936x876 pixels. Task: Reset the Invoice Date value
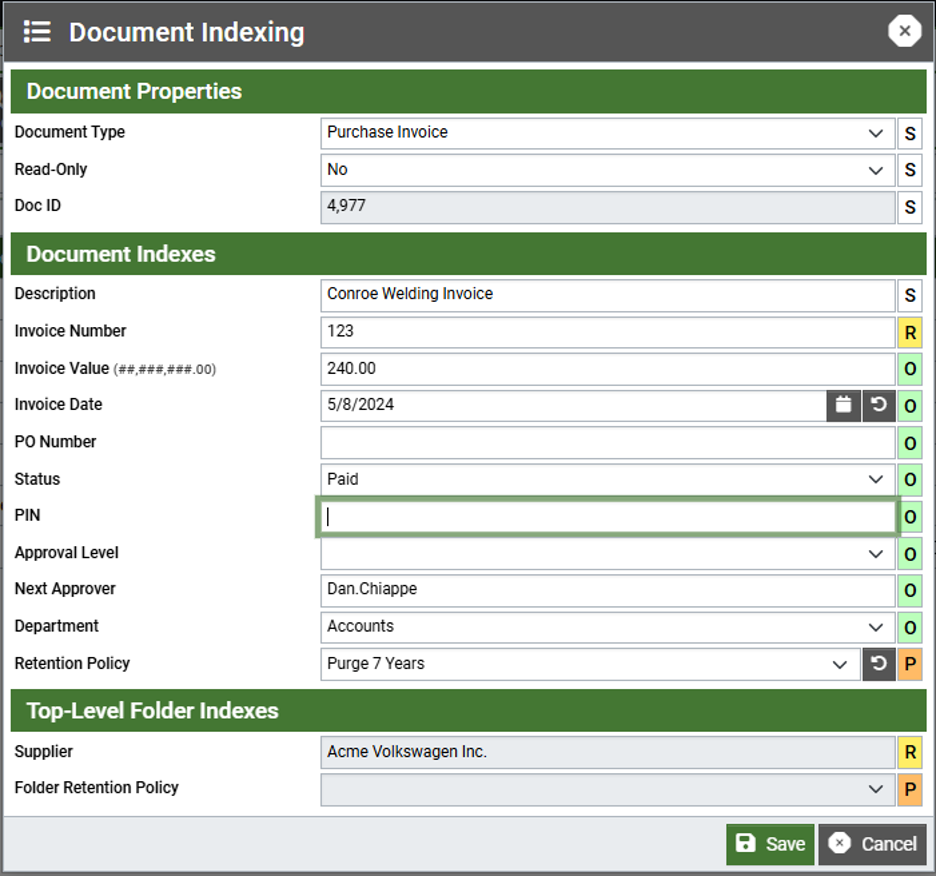pos(879,405)
